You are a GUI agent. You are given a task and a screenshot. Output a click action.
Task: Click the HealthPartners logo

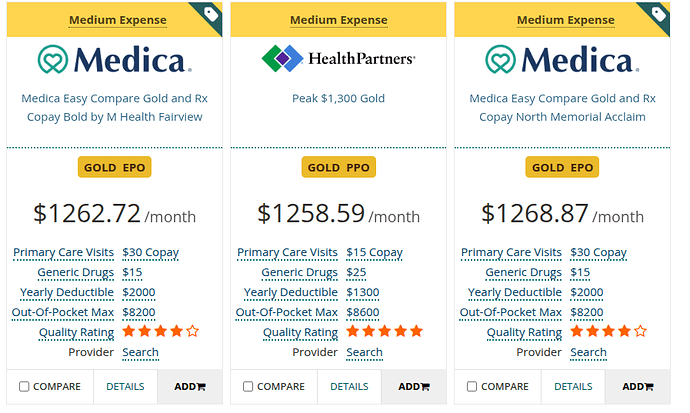click(338, 58)
